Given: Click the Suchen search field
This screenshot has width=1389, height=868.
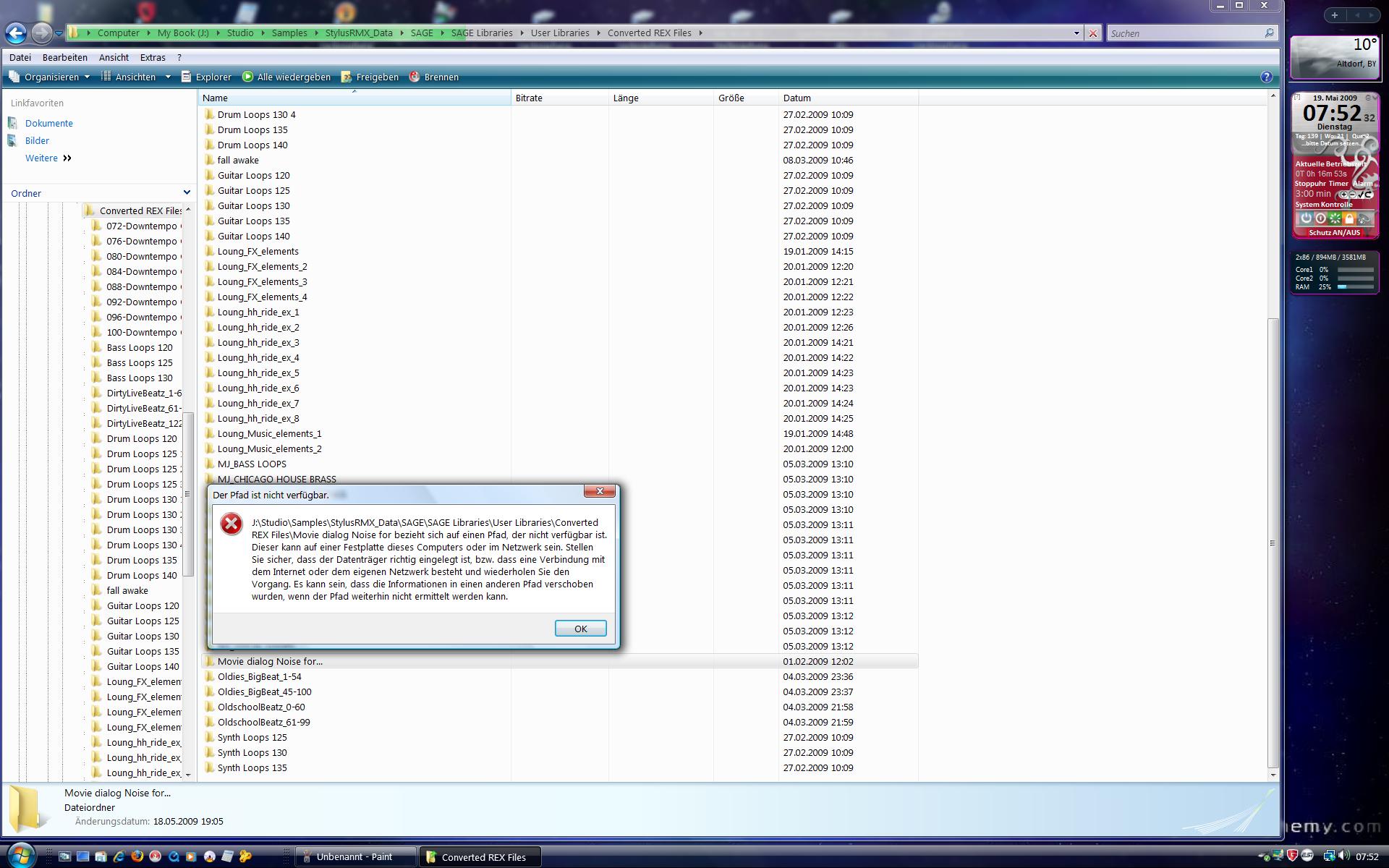Looking at the screenshot, I should (x=1185, y=33).
